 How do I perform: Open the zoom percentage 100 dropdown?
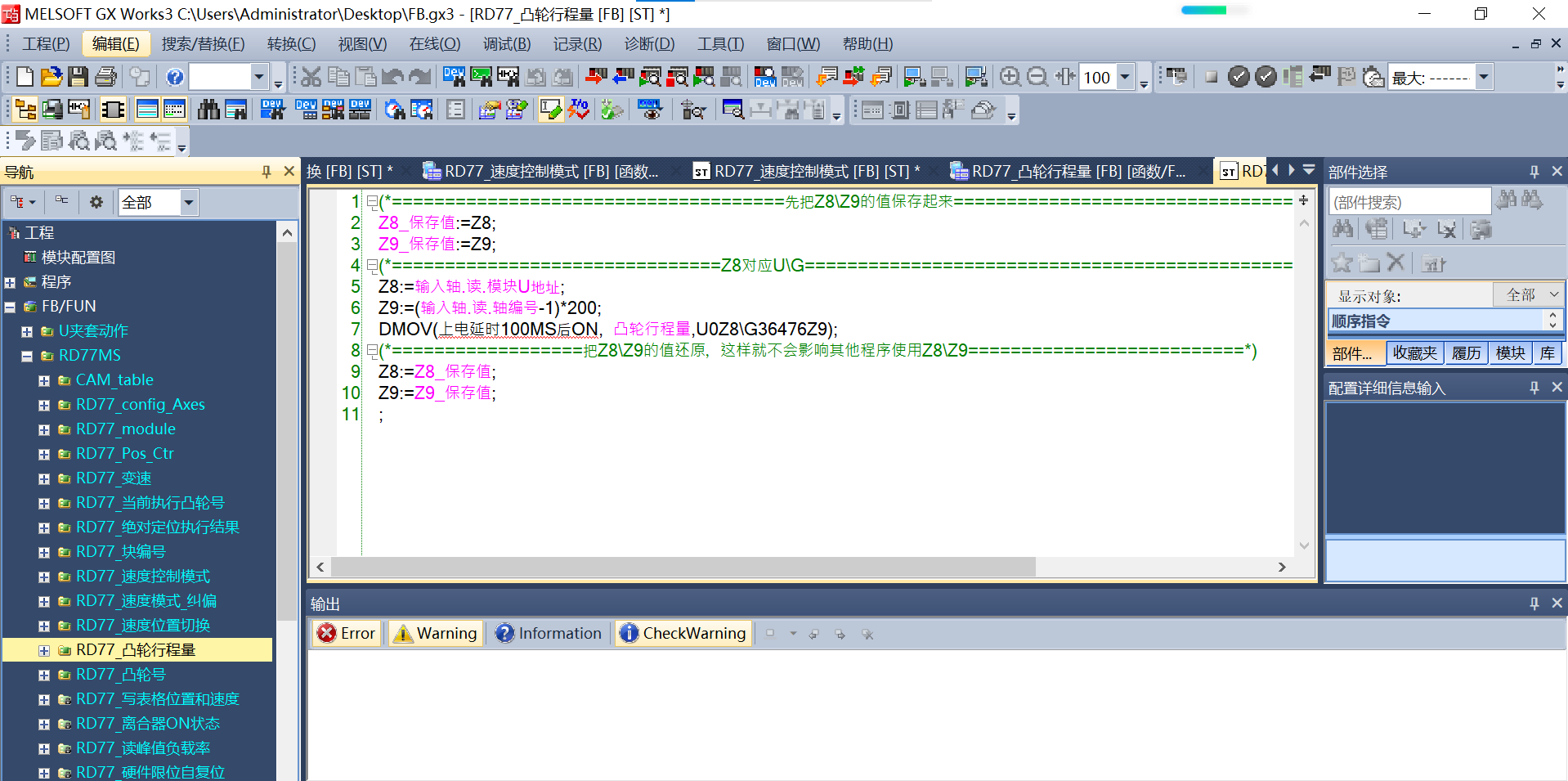pos(1125,77)
